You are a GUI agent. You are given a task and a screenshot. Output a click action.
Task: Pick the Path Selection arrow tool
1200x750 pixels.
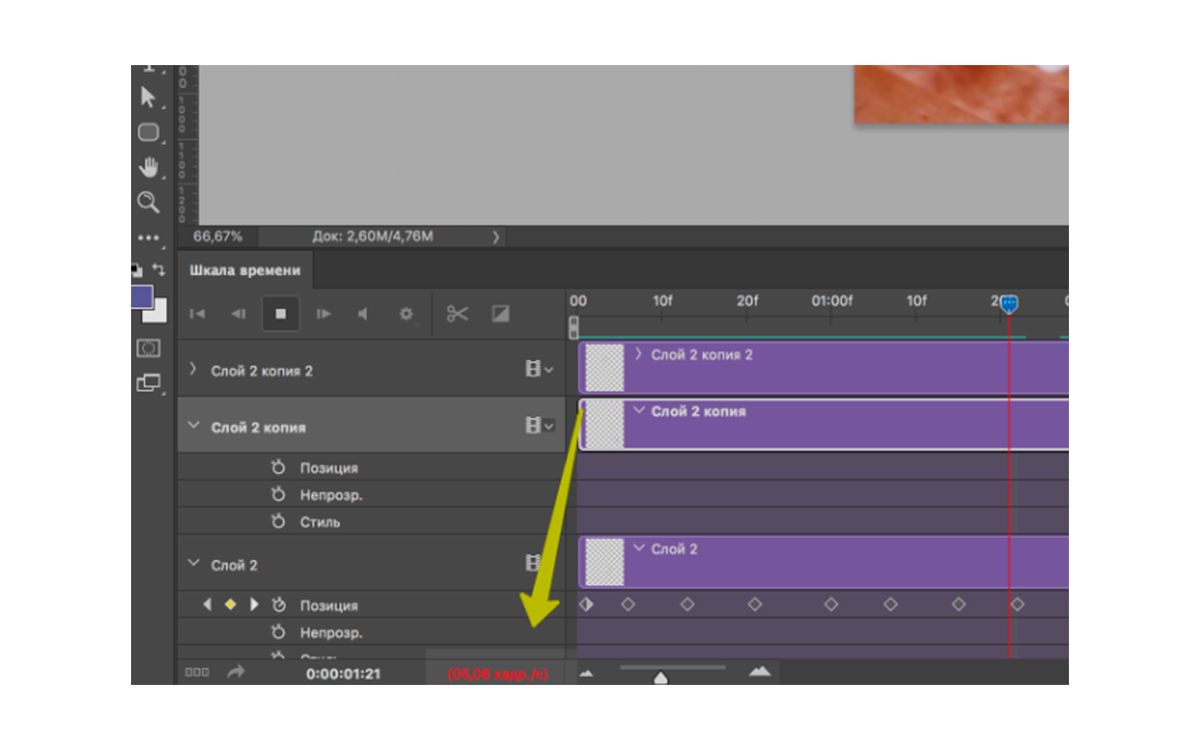click(148, 97)
